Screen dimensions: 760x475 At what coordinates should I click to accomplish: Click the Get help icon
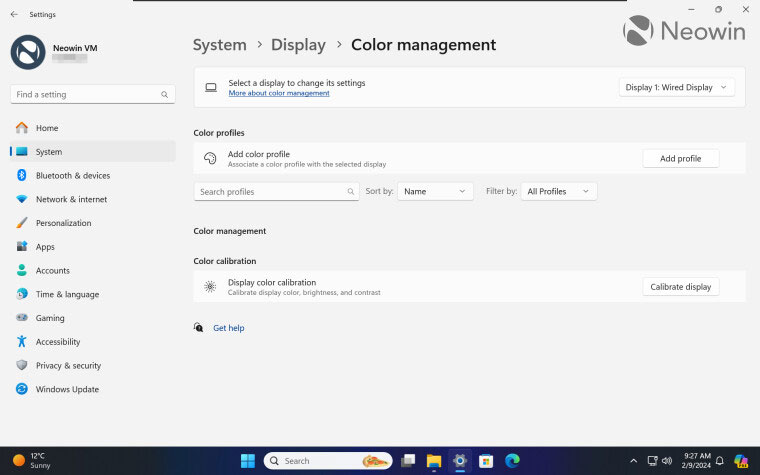(199, 328)
